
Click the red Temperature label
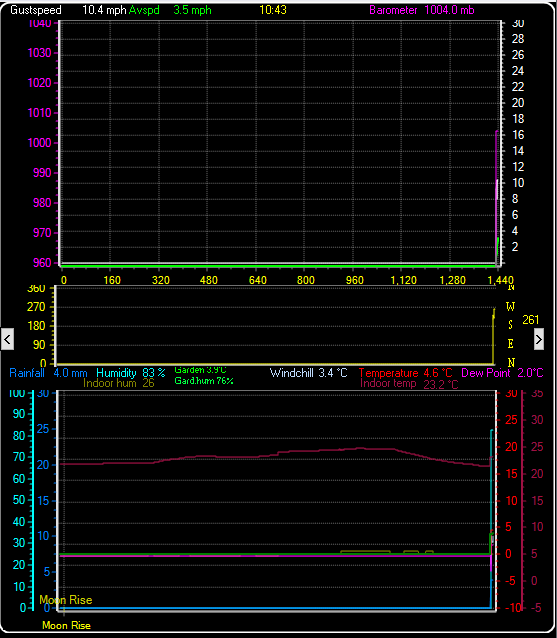pos(388,373)
